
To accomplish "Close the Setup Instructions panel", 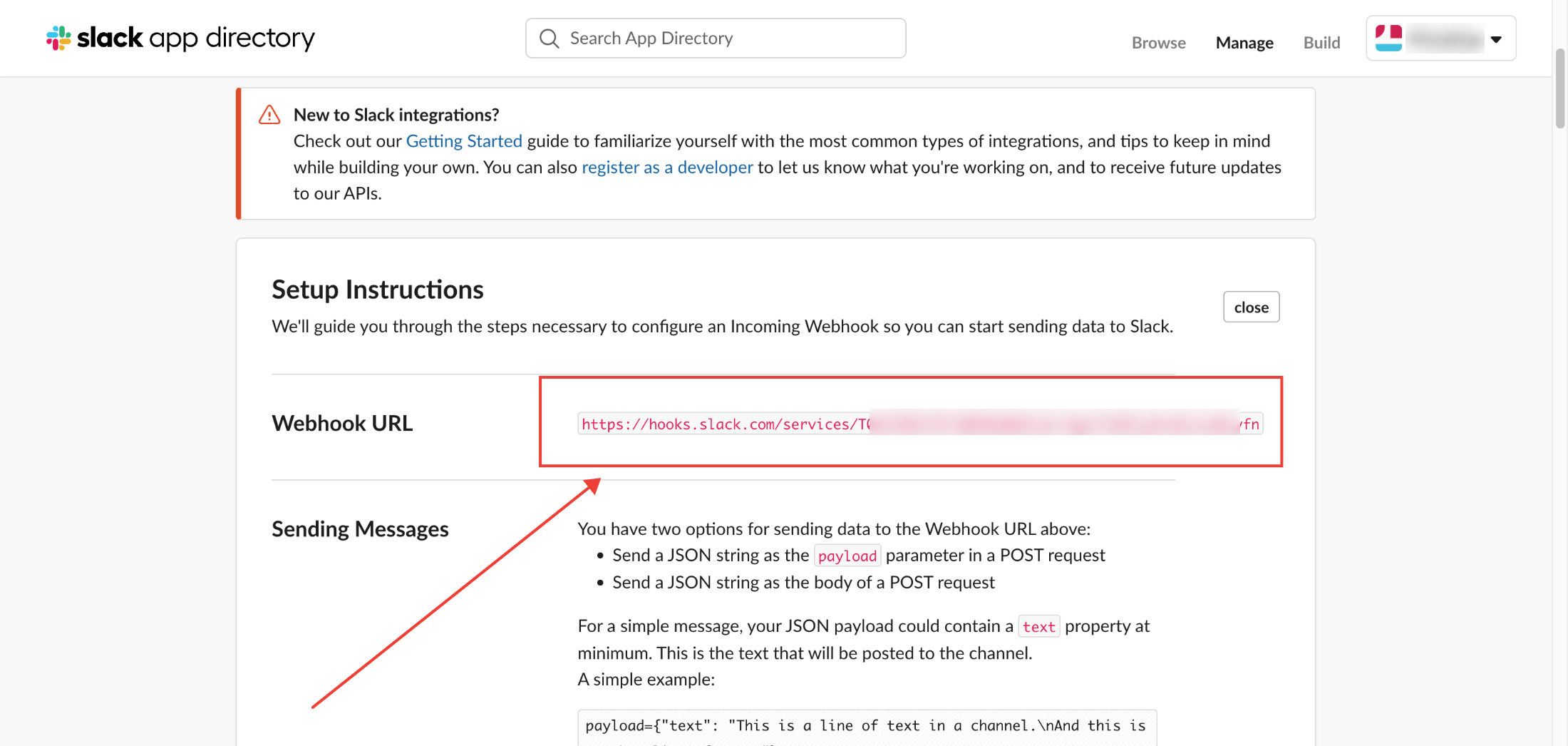I will coord(1251,307).
